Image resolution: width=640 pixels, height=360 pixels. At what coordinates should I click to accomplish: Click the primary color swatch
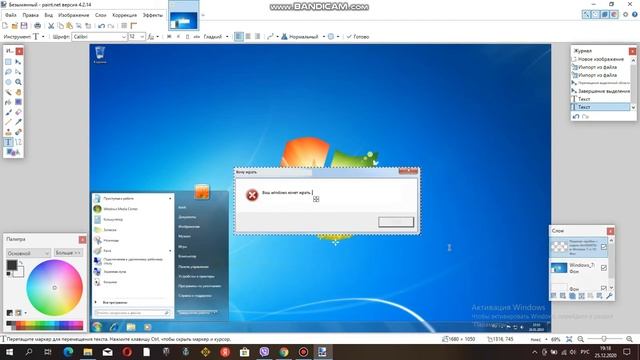pyautogui.click(x=11, y=265)
